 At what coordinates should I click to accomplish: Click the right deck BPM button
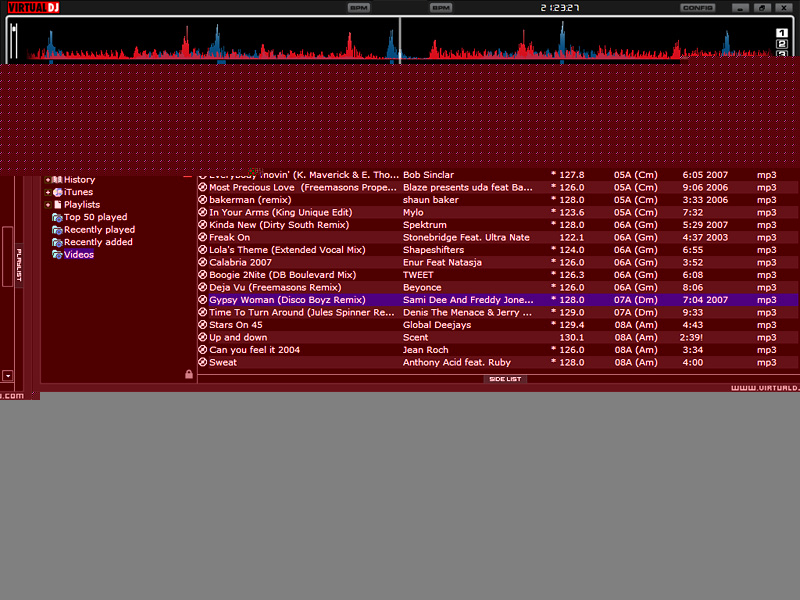[x=441, y=8]
